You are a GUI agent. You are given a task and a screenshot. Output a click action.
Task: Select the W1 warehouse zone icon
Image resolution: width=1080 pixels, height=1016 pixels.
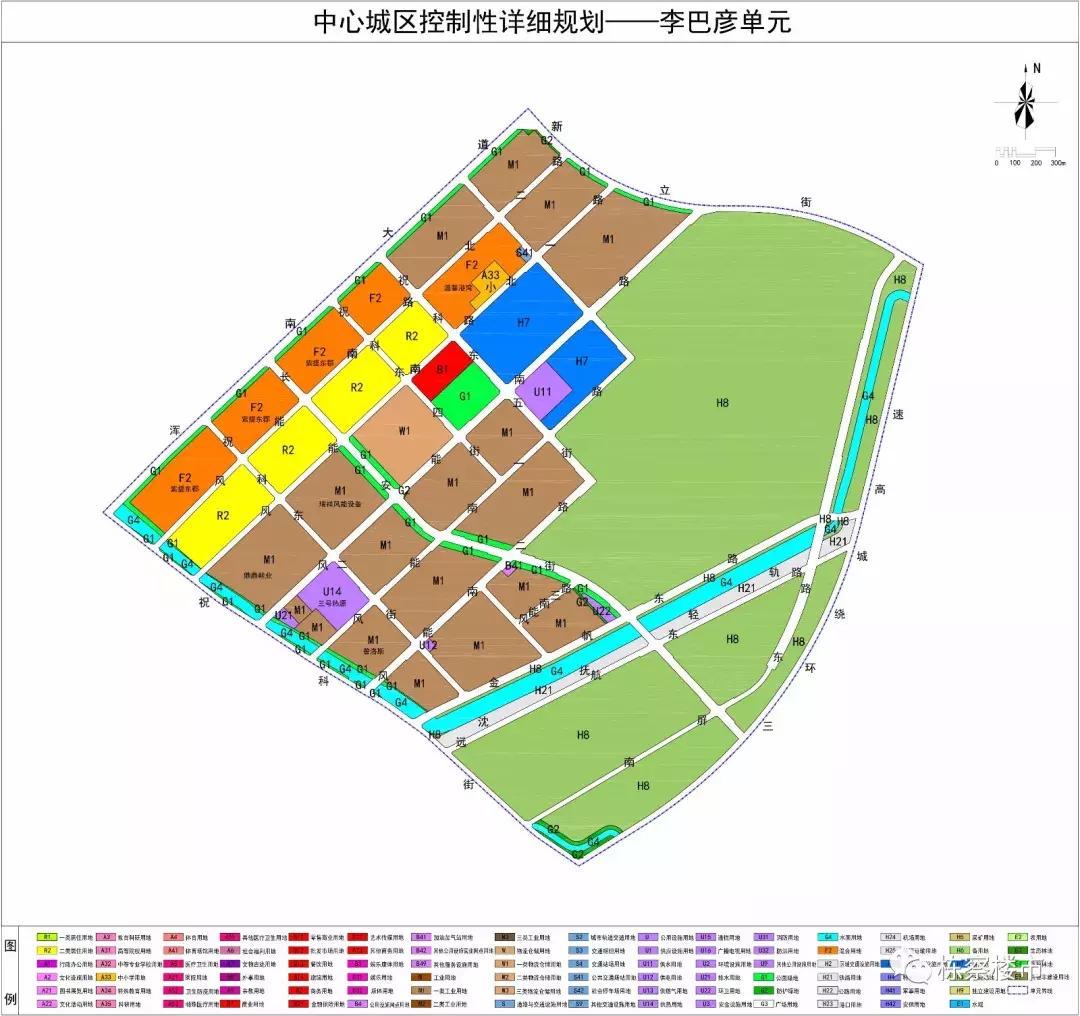[x=404, y=431]
